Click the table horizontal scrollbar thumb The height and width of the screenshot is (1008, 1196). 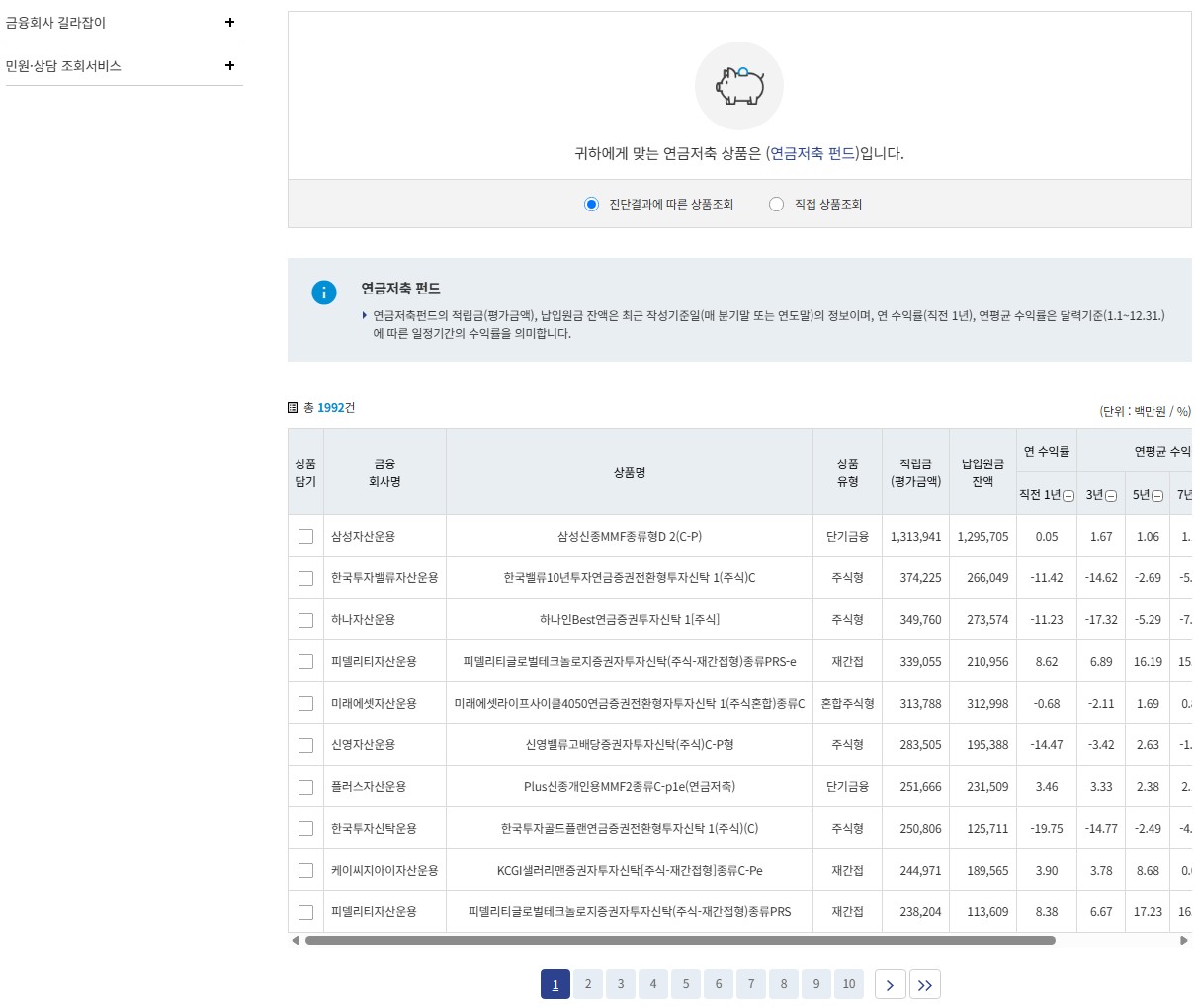pos(680,941)
